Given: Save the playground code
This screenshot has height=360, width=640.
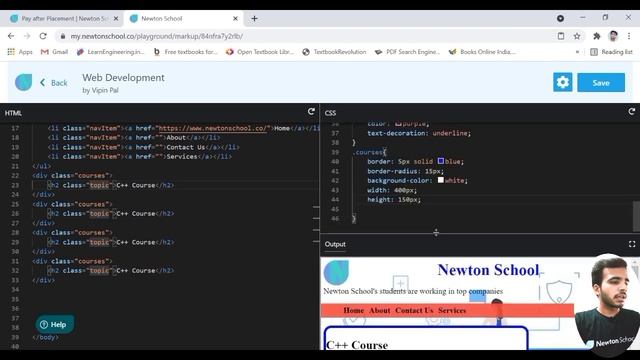Looking at the screenshot, I should click(x=601, y=82).
